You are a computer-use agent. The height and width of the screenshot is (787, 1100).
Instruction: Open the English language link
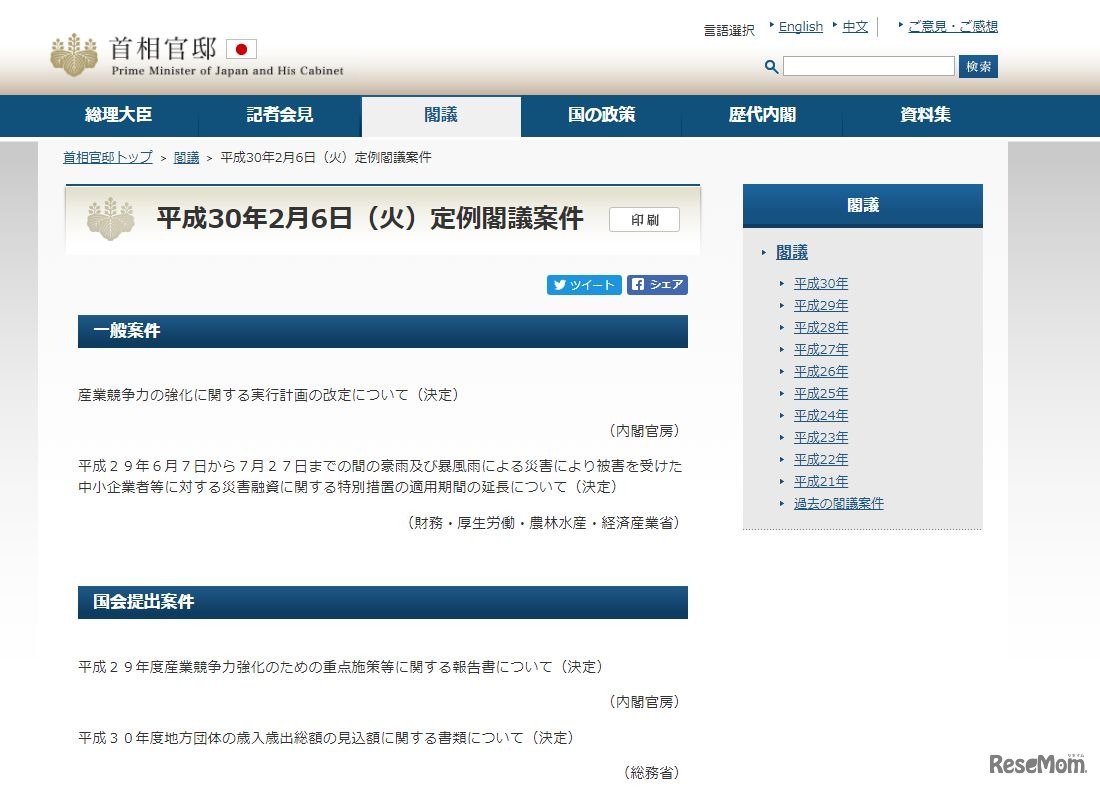pos(800,26)
